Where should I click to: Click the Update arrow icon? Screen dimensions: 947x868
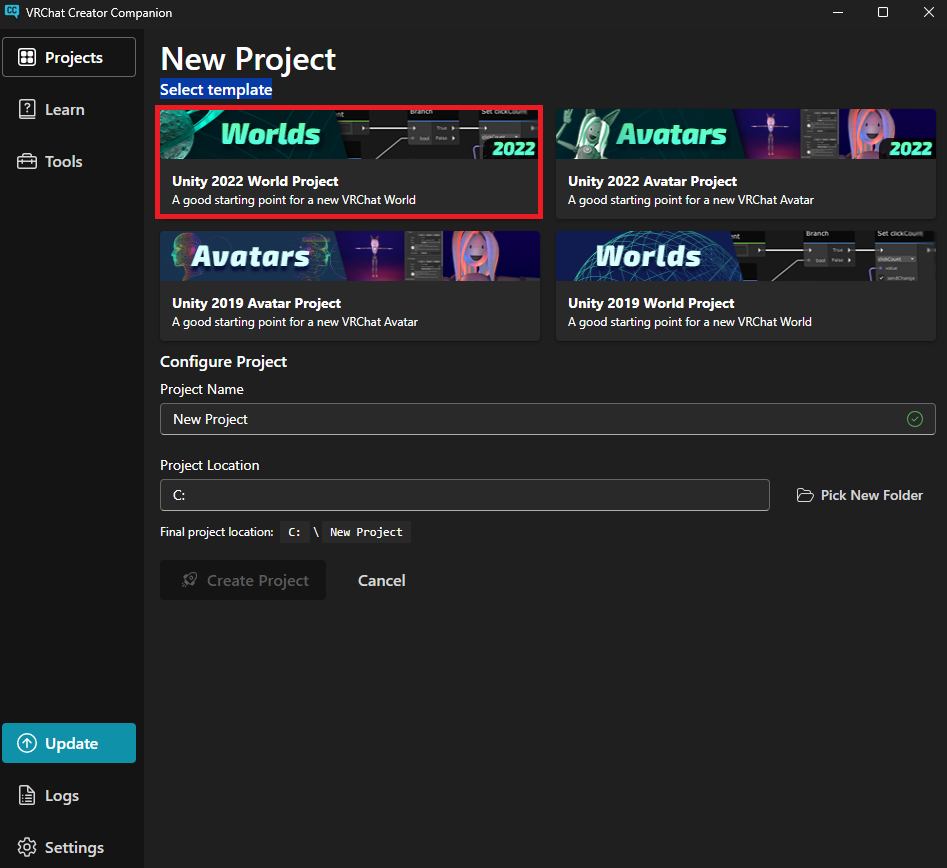tap(28, 744)
